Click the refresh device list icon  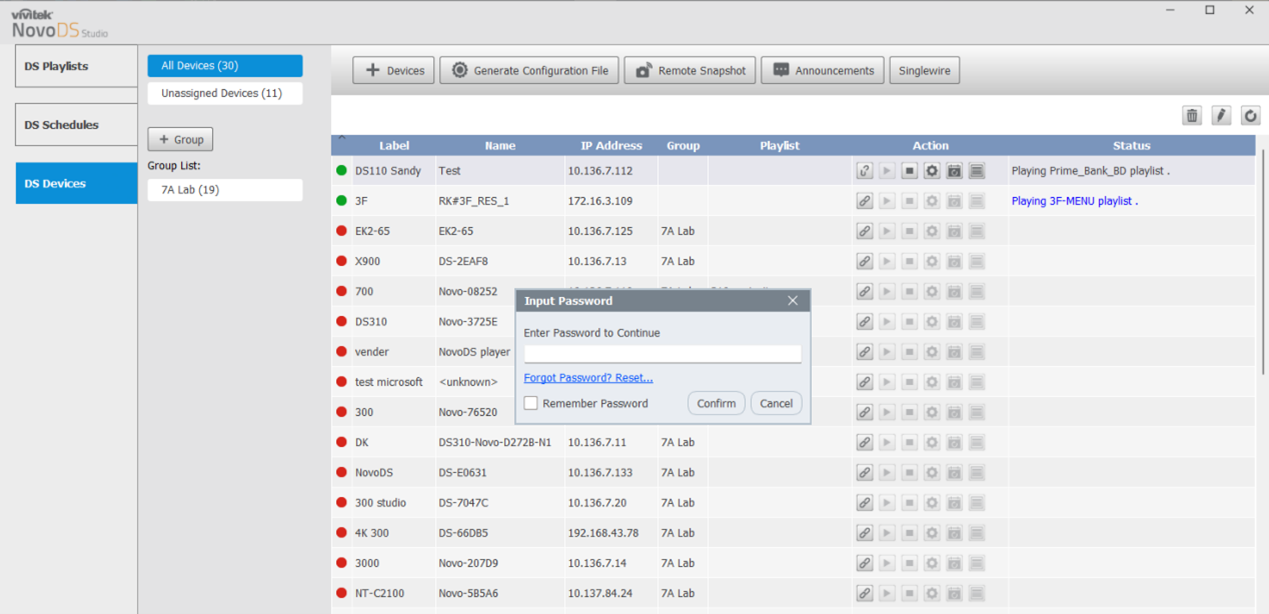1250,116
